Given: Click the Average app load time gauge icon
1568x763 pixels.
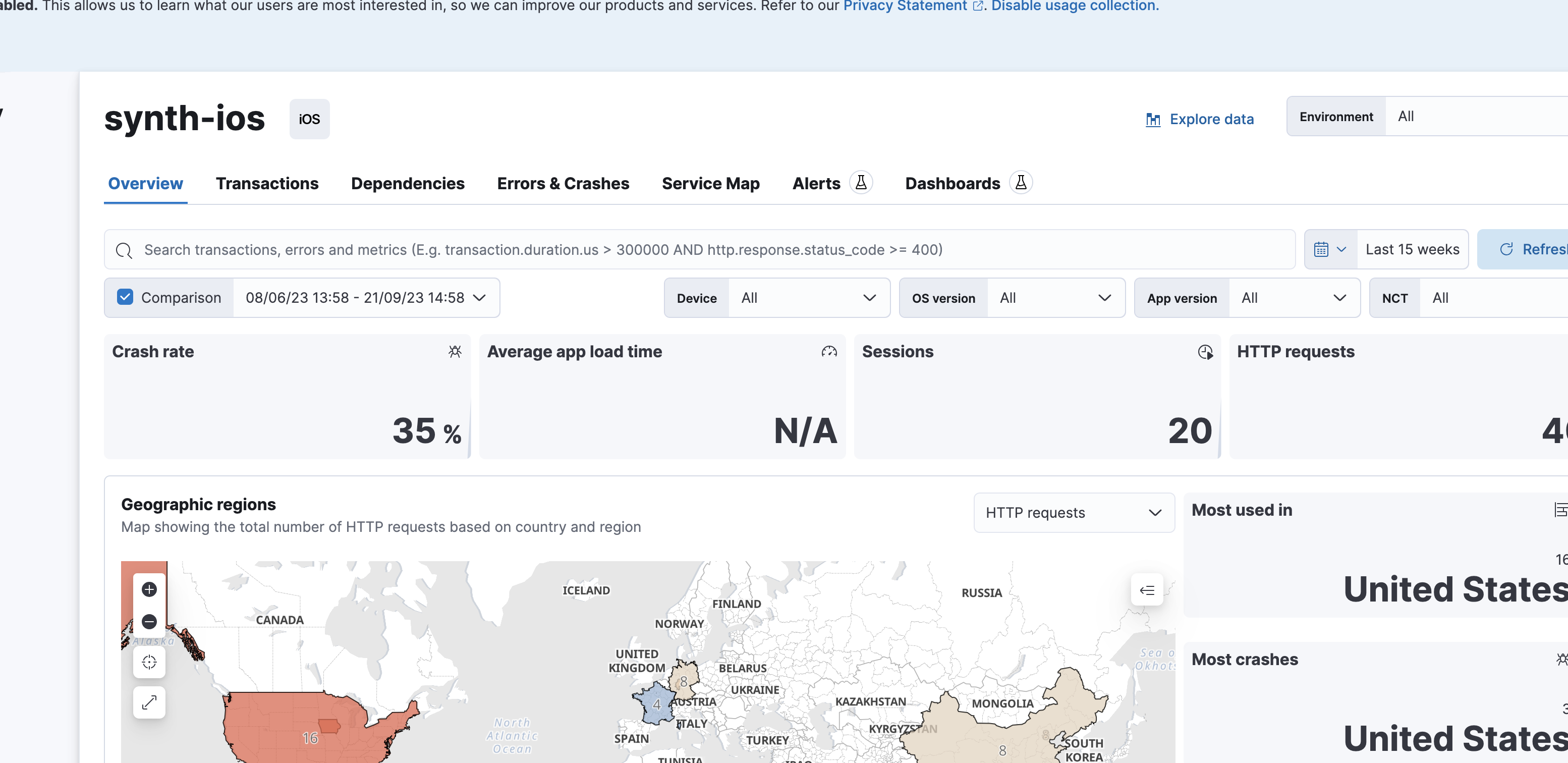Looking at the screenshot, I should click(829, 351).
